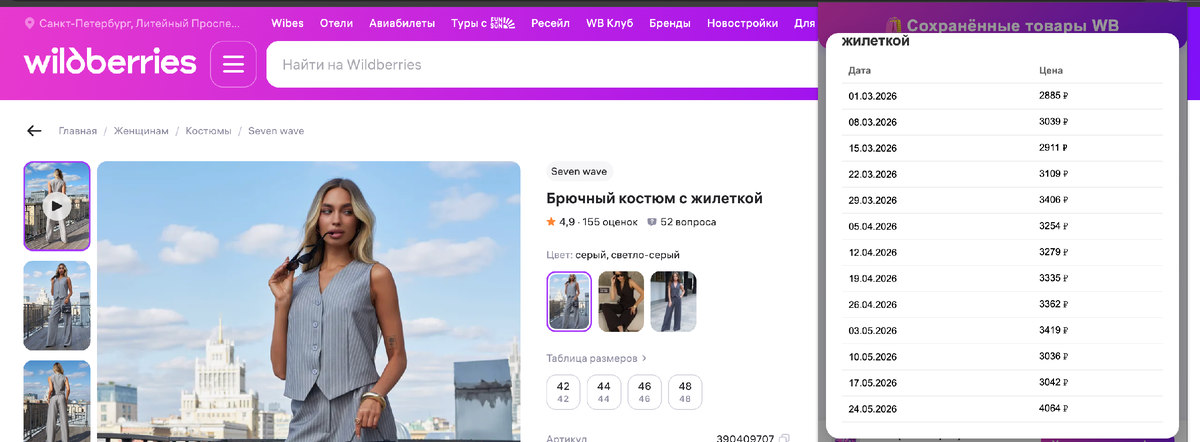Click the Цена column header
This screenshot has height=442, width=1200.
1051,70
